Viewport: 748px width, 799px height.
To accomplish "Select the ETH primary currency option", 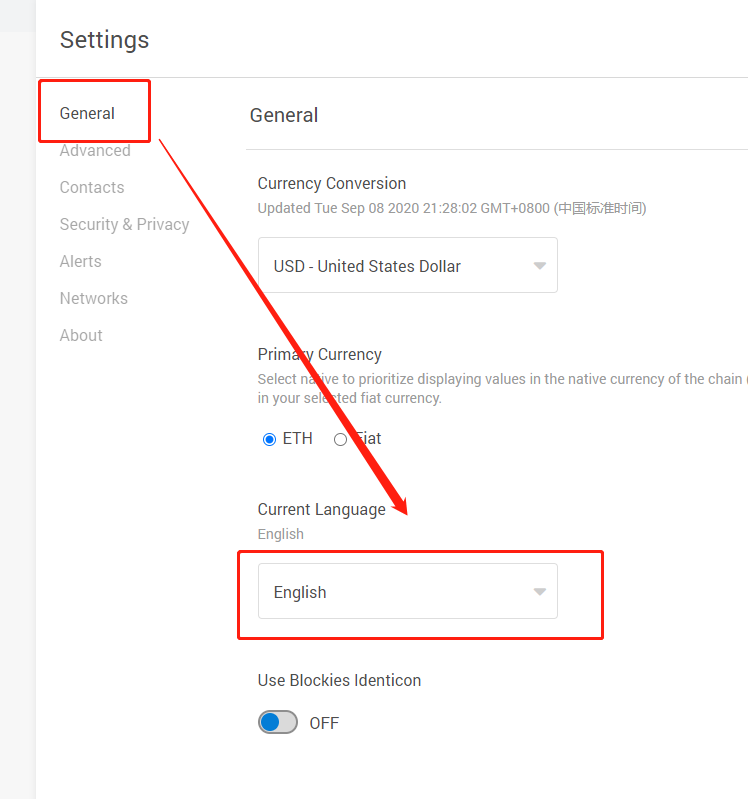I will click(269, 439).
